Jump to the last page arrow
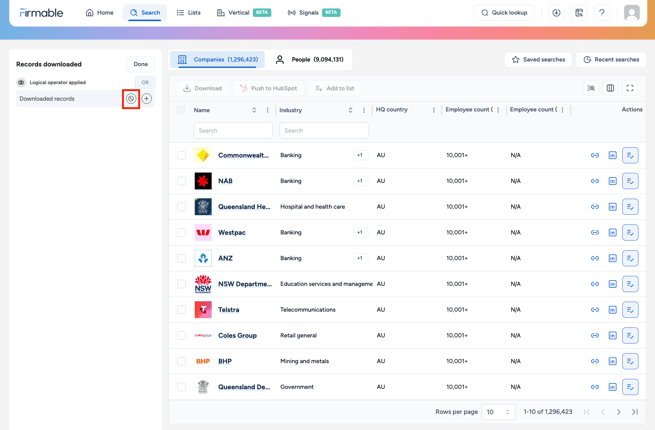 [x=635, y=412]
